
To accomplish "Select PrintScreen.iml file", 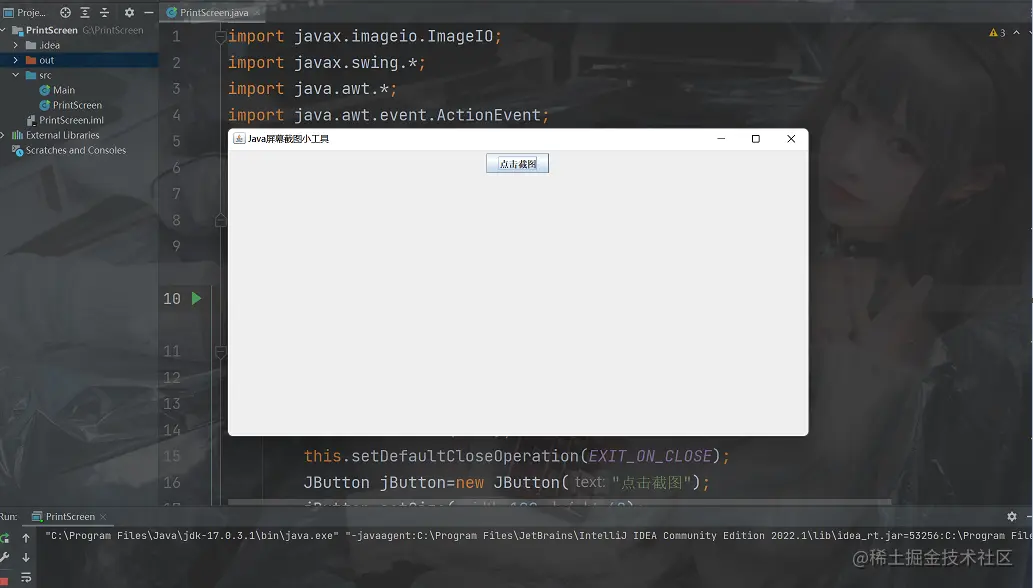I will 65,120.
